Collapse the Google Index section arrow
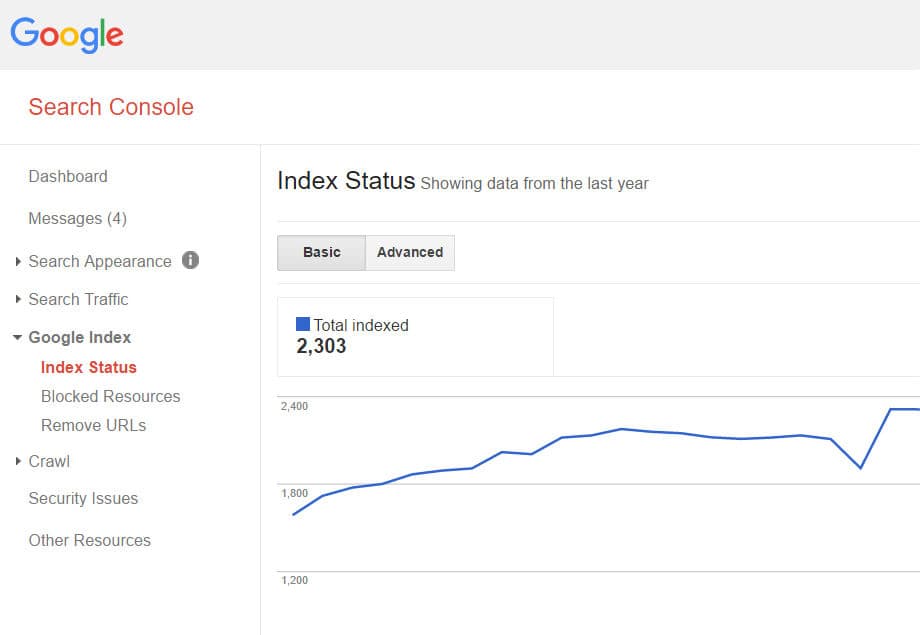Viewport: 920px width, 635px height. (x=18, y=337)
